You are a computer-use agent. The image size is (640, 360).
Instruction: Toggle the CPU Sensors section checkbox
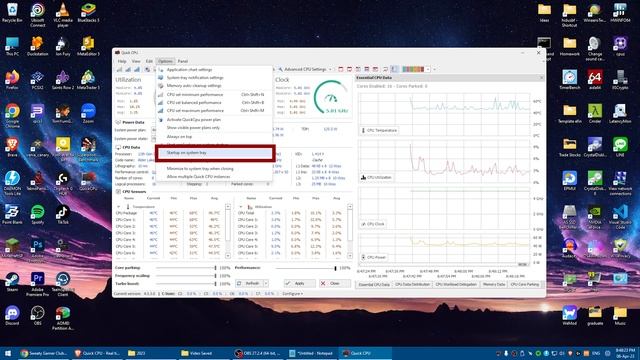(118, 191)
